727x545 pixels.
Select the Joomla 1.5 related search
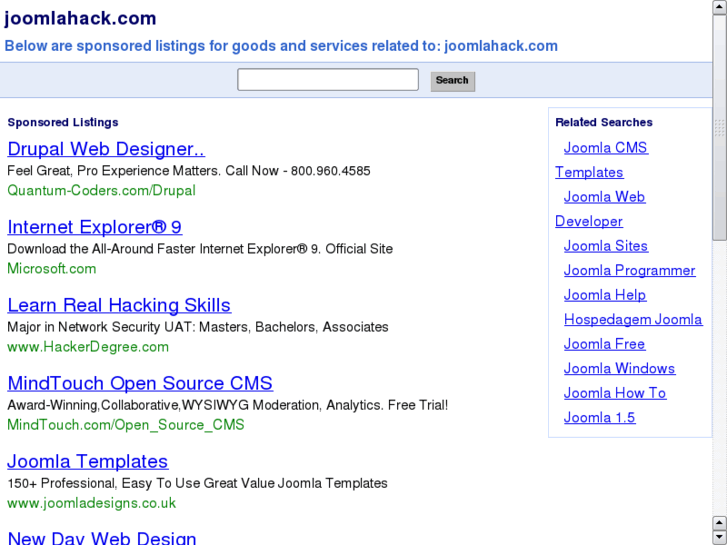click(x=599, y=417)
